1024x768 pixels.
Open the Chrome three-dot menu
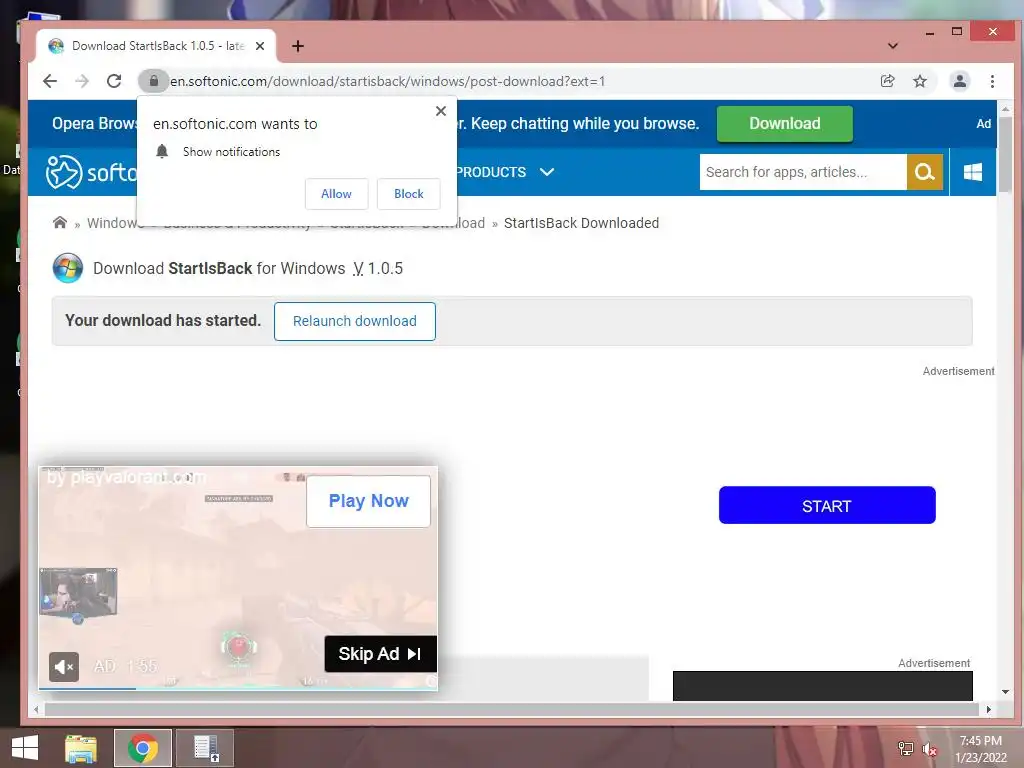(993, 81)
